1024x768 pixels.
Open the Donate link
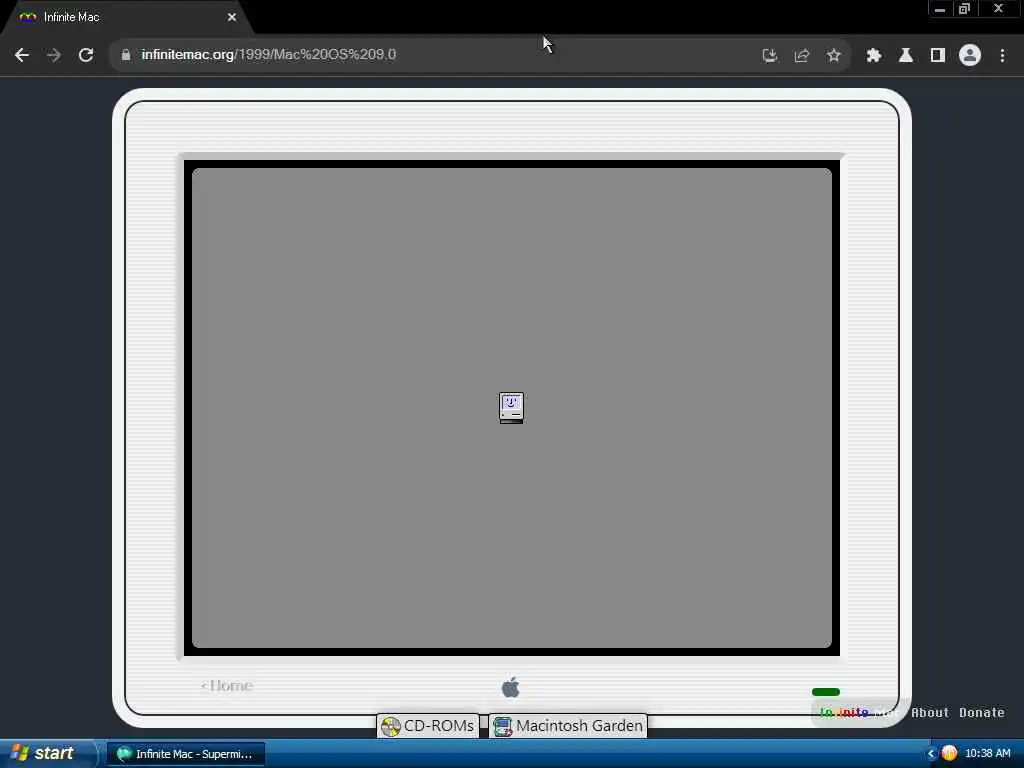[x=982, y=712]
